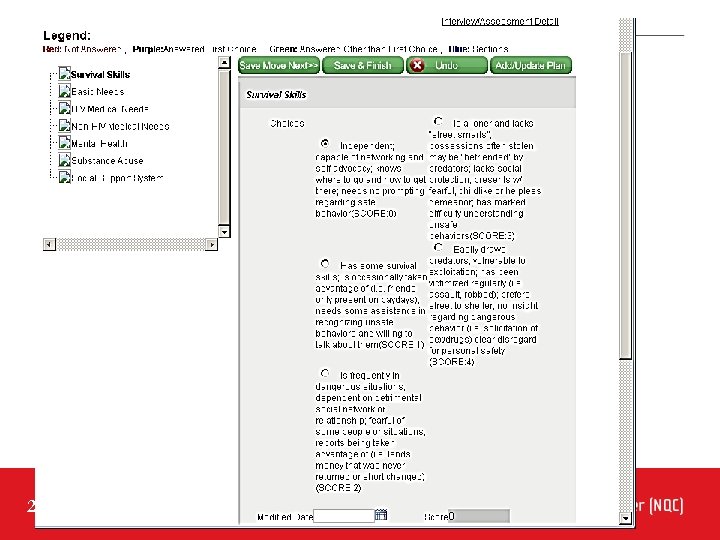
Task: Select Mental Health in the tree
Action: click(x=100, y=144)
